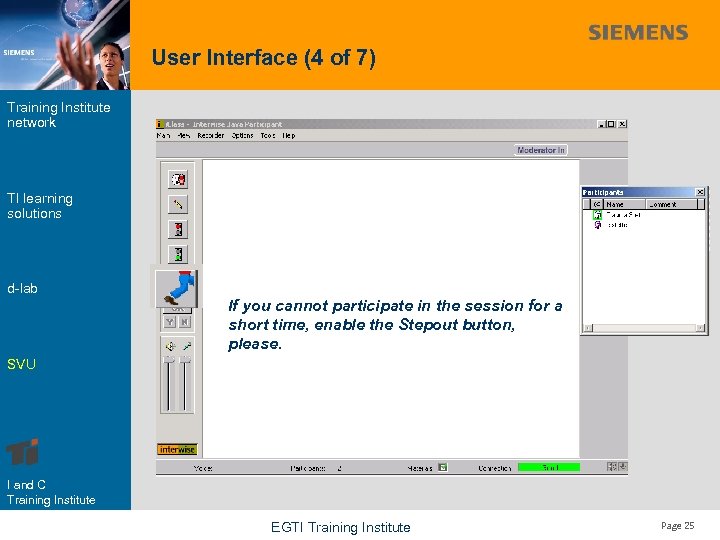Image resolution: width=720 pixels, height=540 pixels.
Task: Click the purple icon of the second participant
Action: pos(597,225)
